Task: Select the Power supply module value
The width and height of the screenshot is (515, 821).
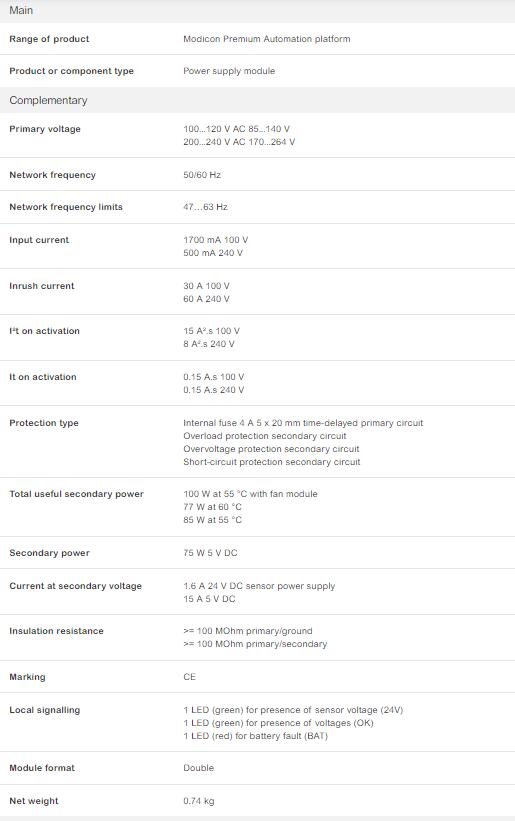Action: tap(229, 71)
